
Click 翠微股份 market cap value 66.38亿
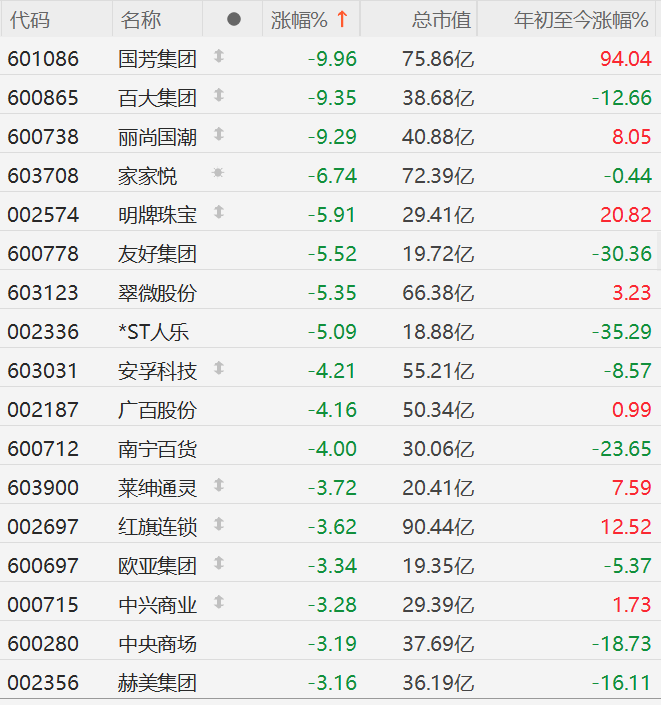438,293
